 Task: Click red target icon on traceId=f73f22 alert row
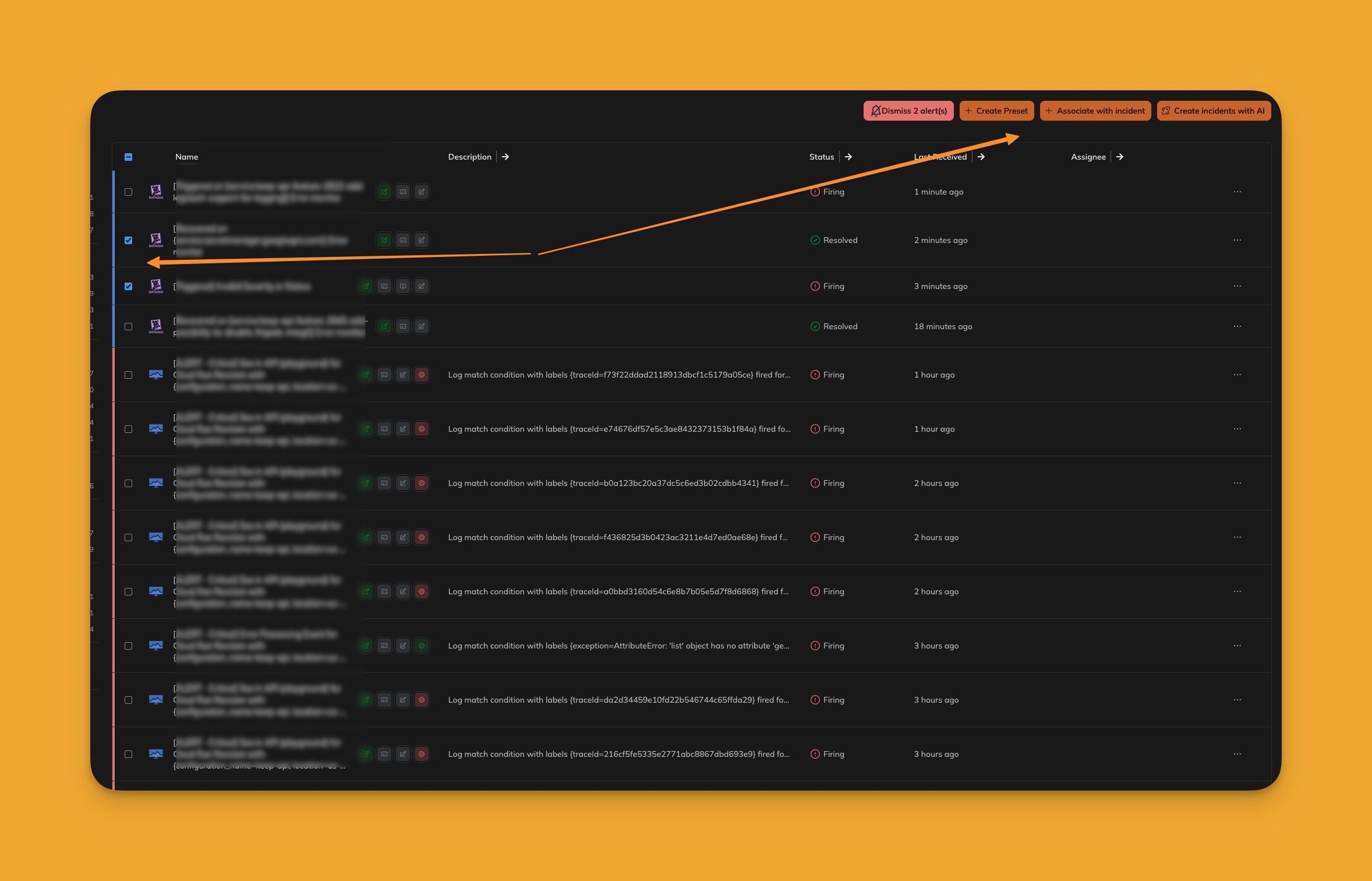coord(422,375)
